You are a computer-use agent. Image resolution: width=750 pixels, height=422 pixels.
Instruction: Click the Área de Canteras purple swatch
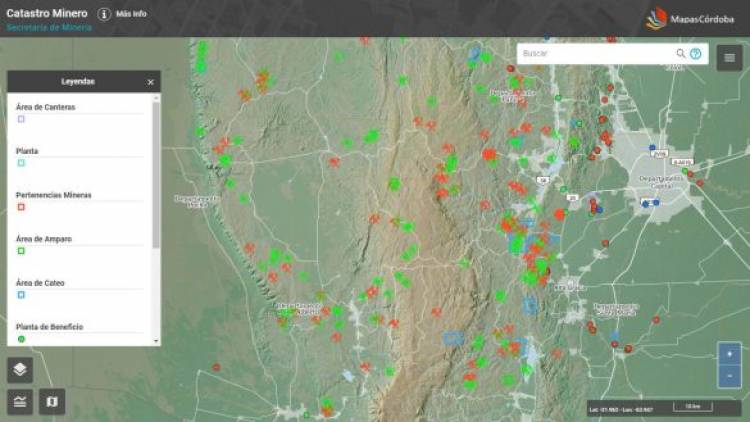click(x=21, y=119)
